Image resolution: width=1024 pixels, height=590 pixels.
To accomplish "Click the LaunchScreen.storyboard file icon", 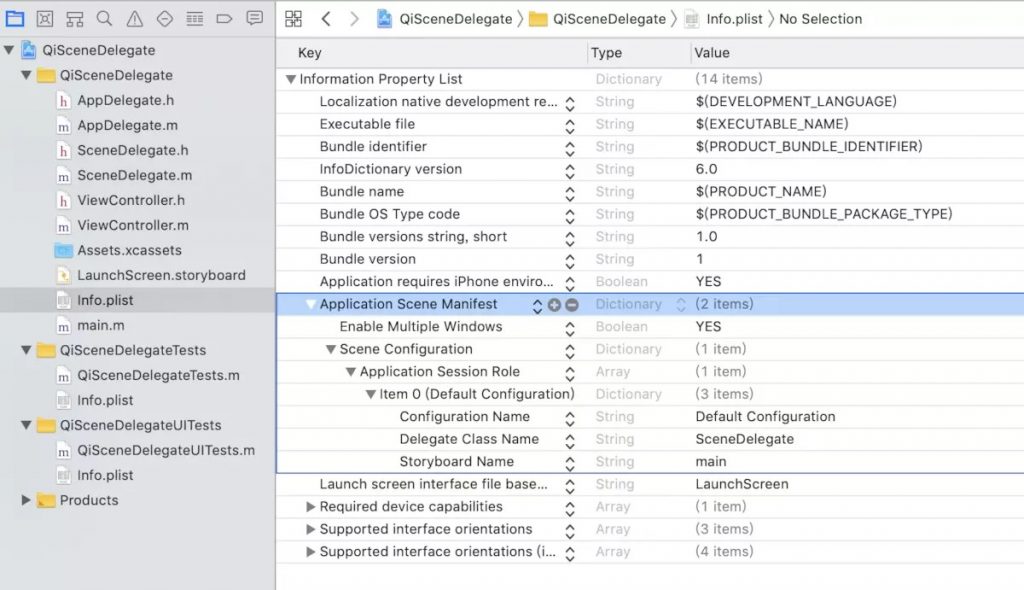I will click(63, 276).
